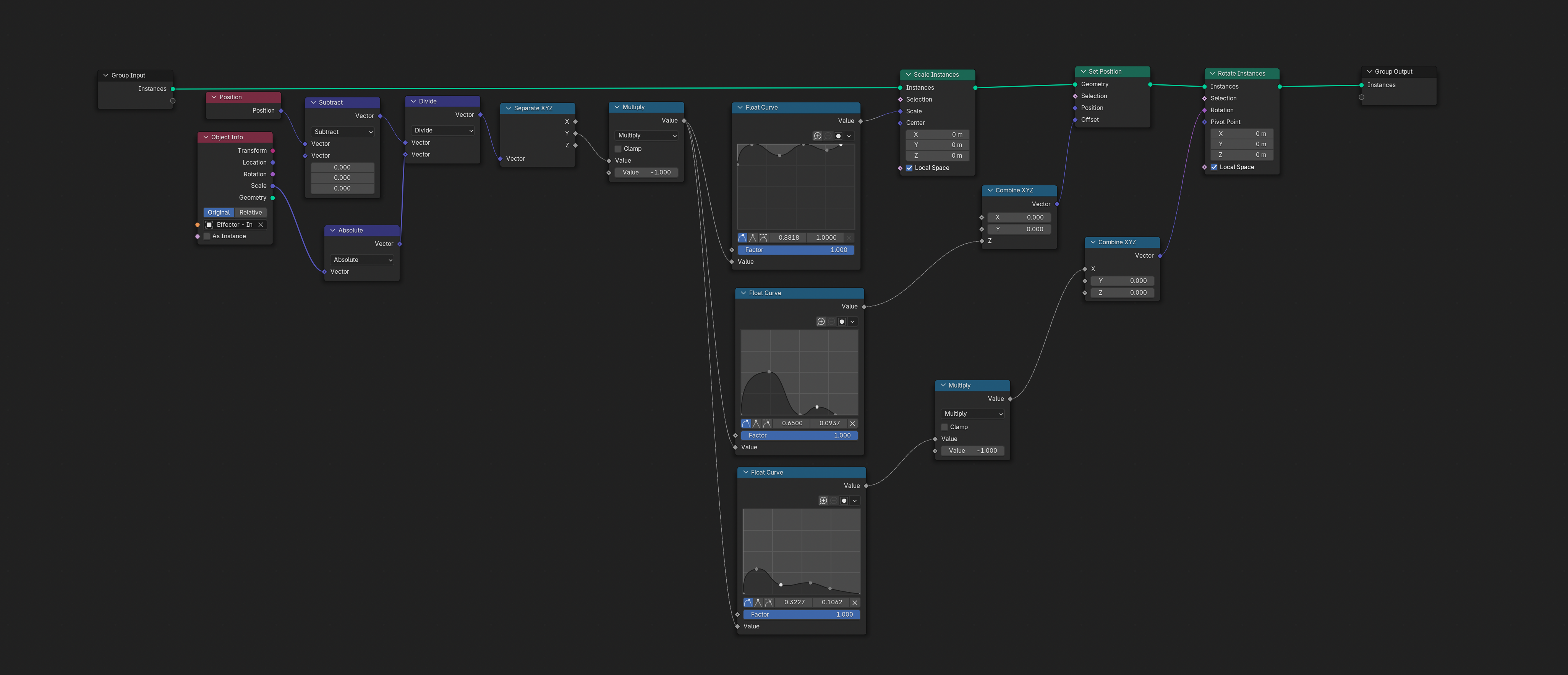
Task: Open the Subtract operation dropdown
Action: (343, 132)
